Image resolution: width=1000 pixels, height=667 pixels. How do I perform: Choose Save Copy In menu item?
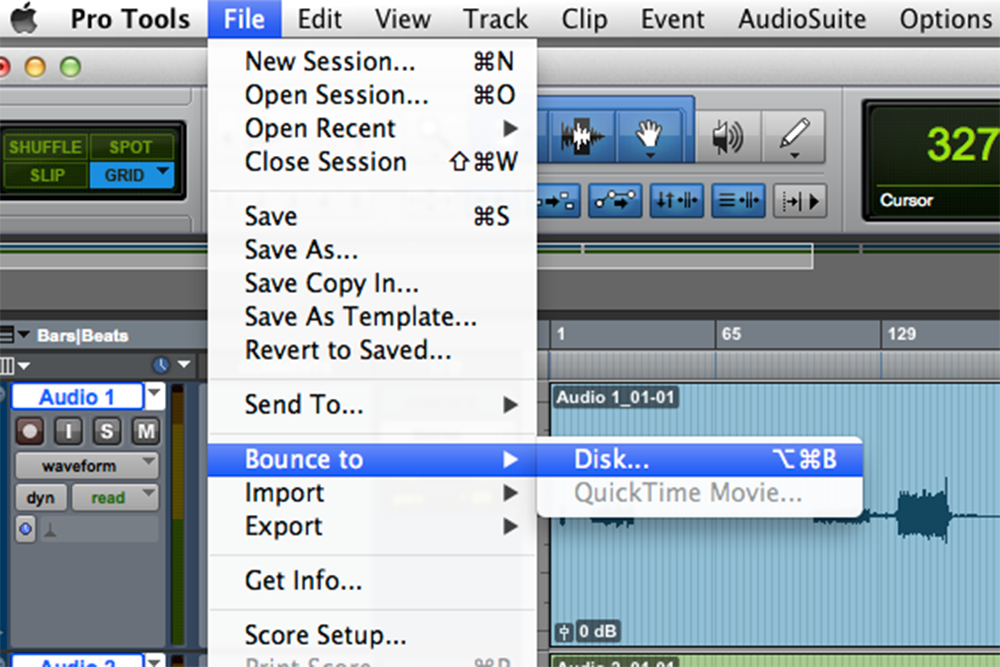372,283
